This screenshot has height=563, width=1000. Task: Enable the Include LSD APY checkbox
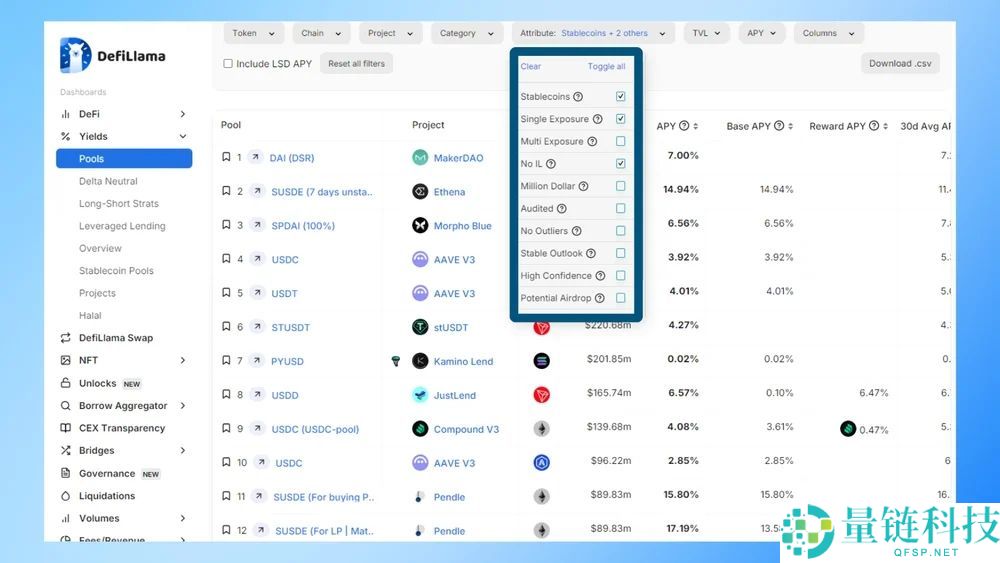click(x=228, y=63)
